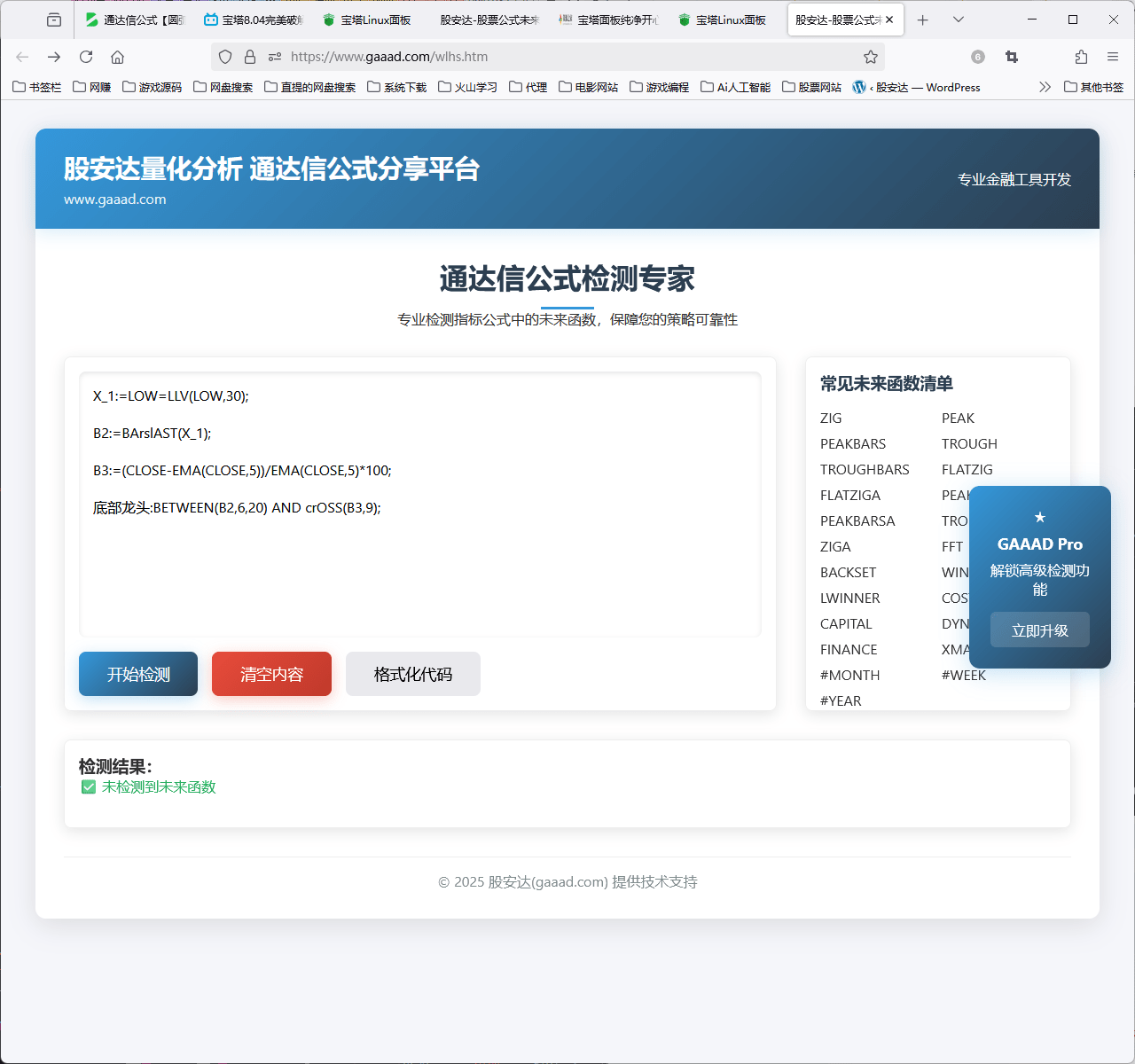
Task: Switch to the 股安达-股票公式未来 tab
Action: (490, 20)
